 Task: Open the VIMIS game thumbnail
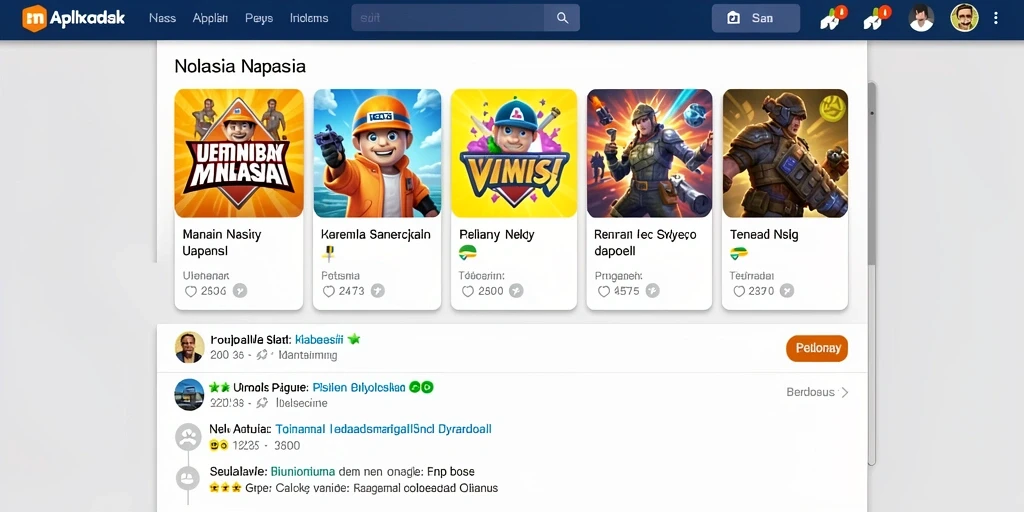click(x=514, y=153)
